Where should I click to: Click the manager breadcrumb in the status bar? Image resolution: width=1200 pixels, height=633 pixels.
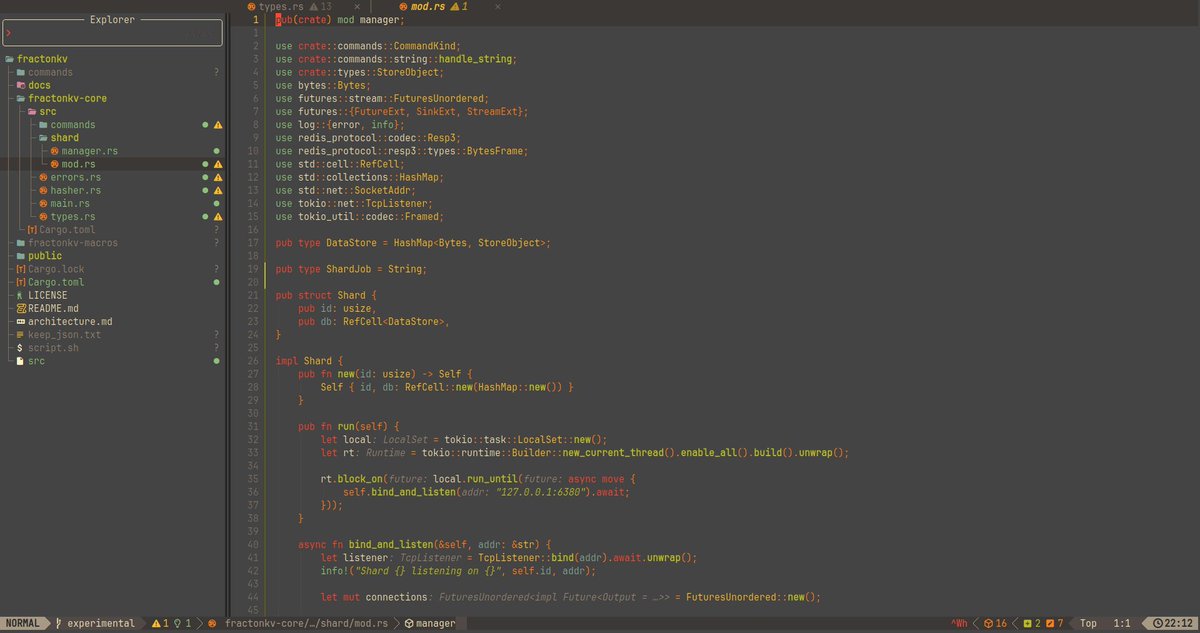(x=436, y=623)
